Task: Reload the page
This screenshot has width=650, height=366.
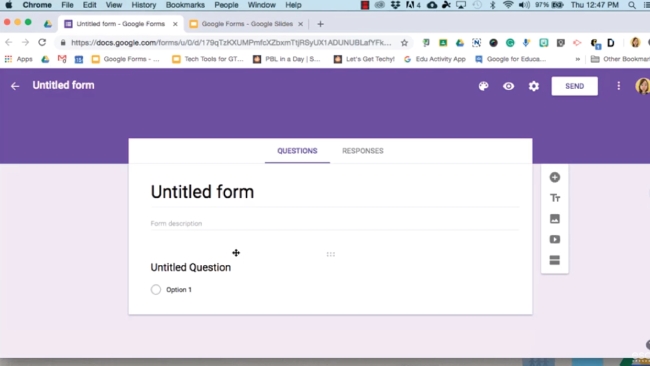Action: 42,42
